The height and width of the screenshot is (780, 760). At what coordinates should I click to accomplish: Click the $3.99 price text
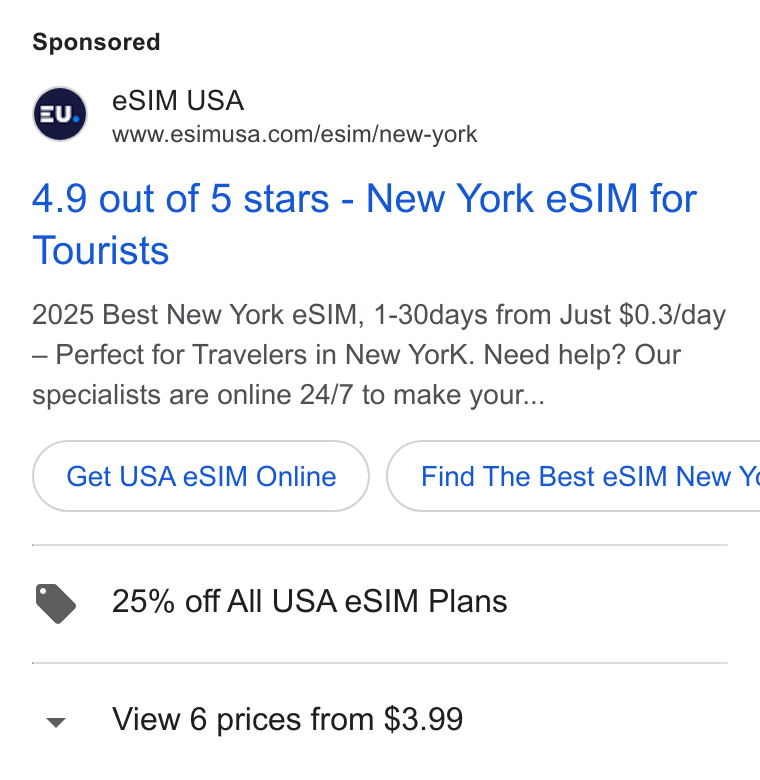423,719
